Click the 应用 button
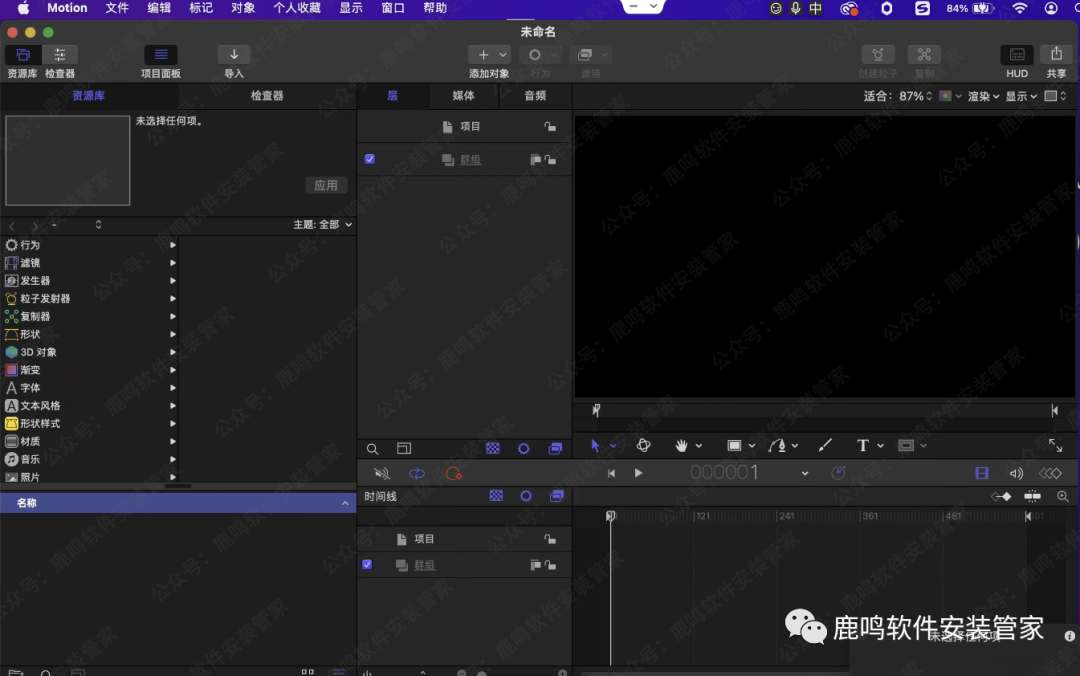The image size is (1080, 676). pos(326,185)
